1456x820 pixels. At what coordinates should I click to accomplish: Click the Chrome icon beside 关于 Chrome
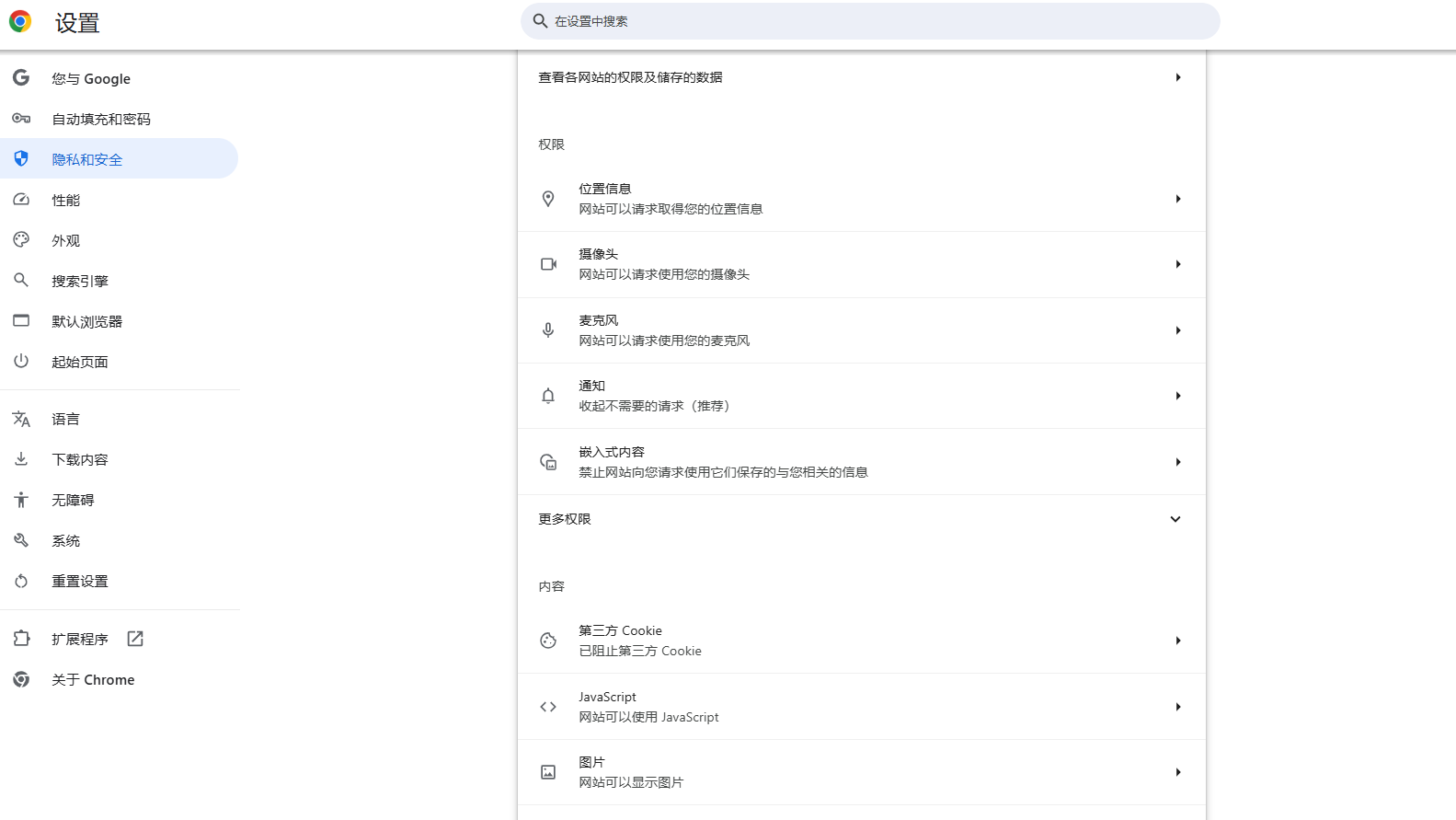point(21,679)
